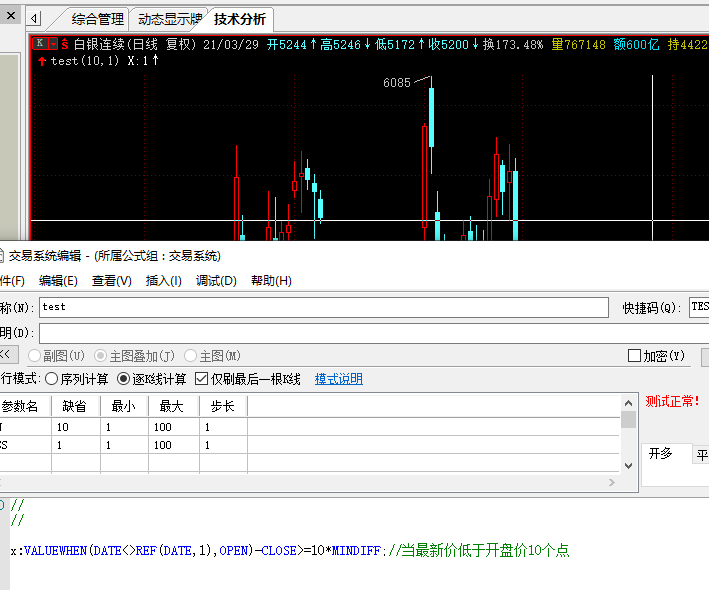Click the empty description input field
The width and height of the screenshot is (709, 590).
374,334
